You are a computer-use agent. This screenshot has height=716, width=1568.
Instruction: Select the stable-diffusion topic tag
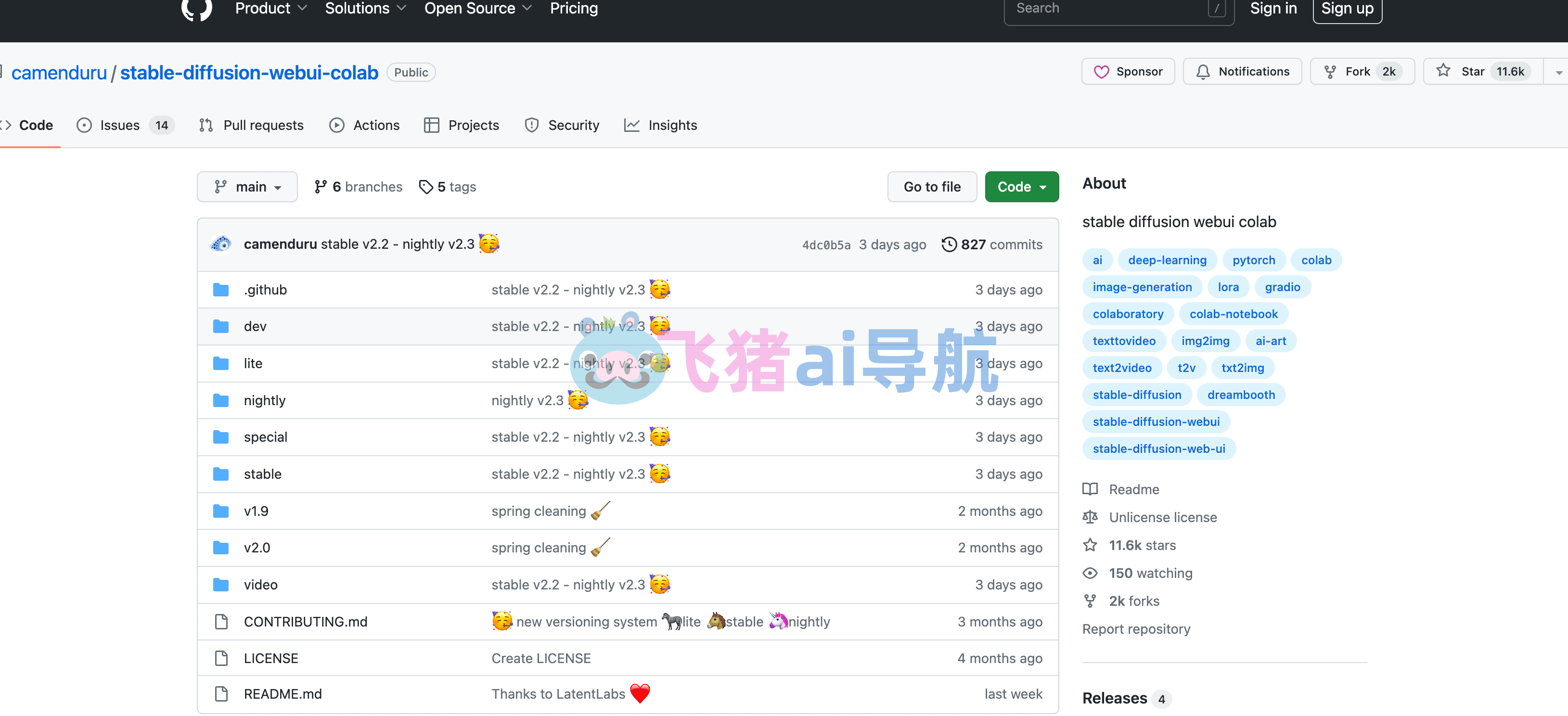pyautogui.click(x=1136, y=395)
